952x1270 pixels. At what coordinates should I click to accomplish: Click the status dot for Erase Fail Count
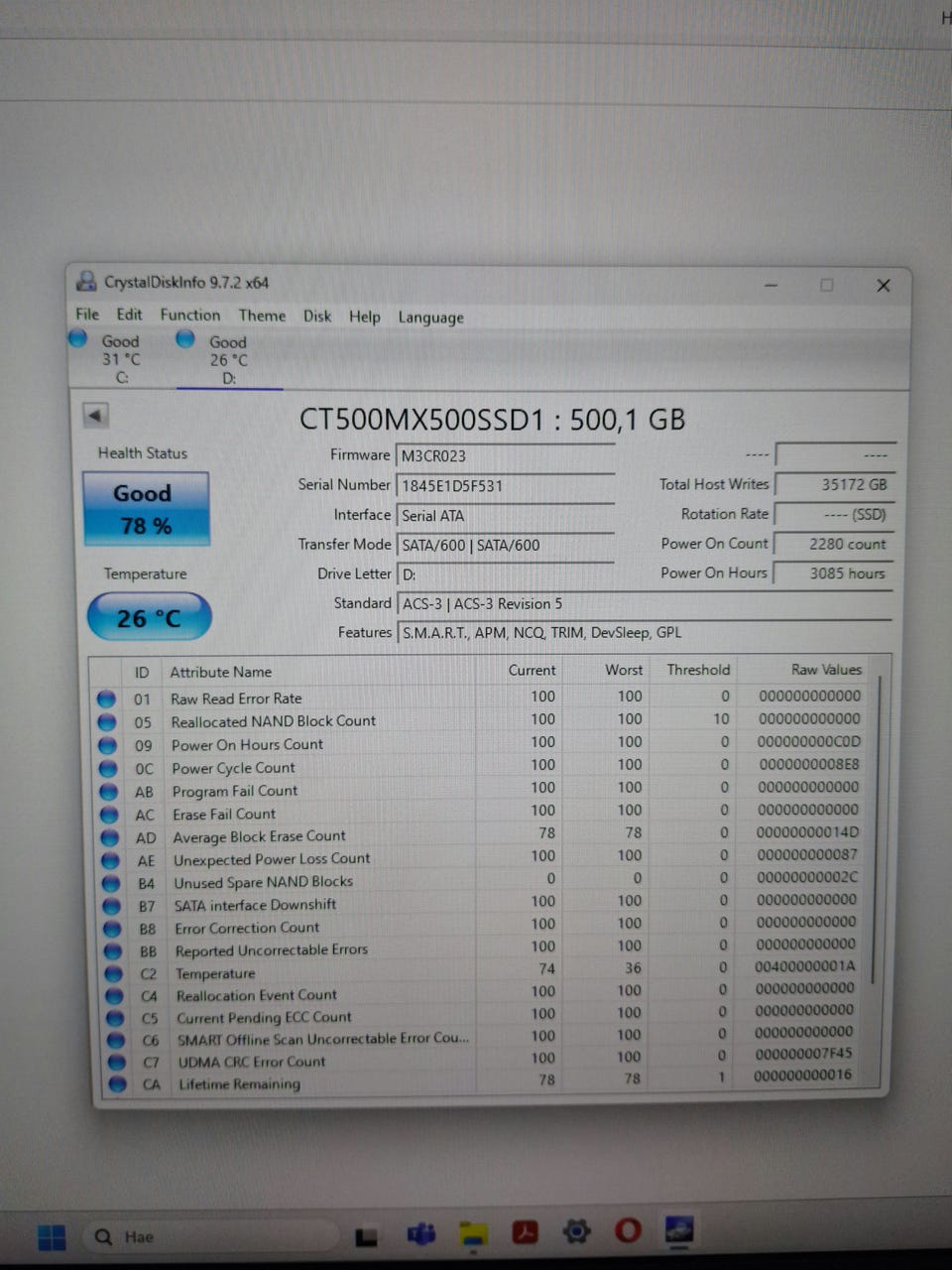coord(110,815)
